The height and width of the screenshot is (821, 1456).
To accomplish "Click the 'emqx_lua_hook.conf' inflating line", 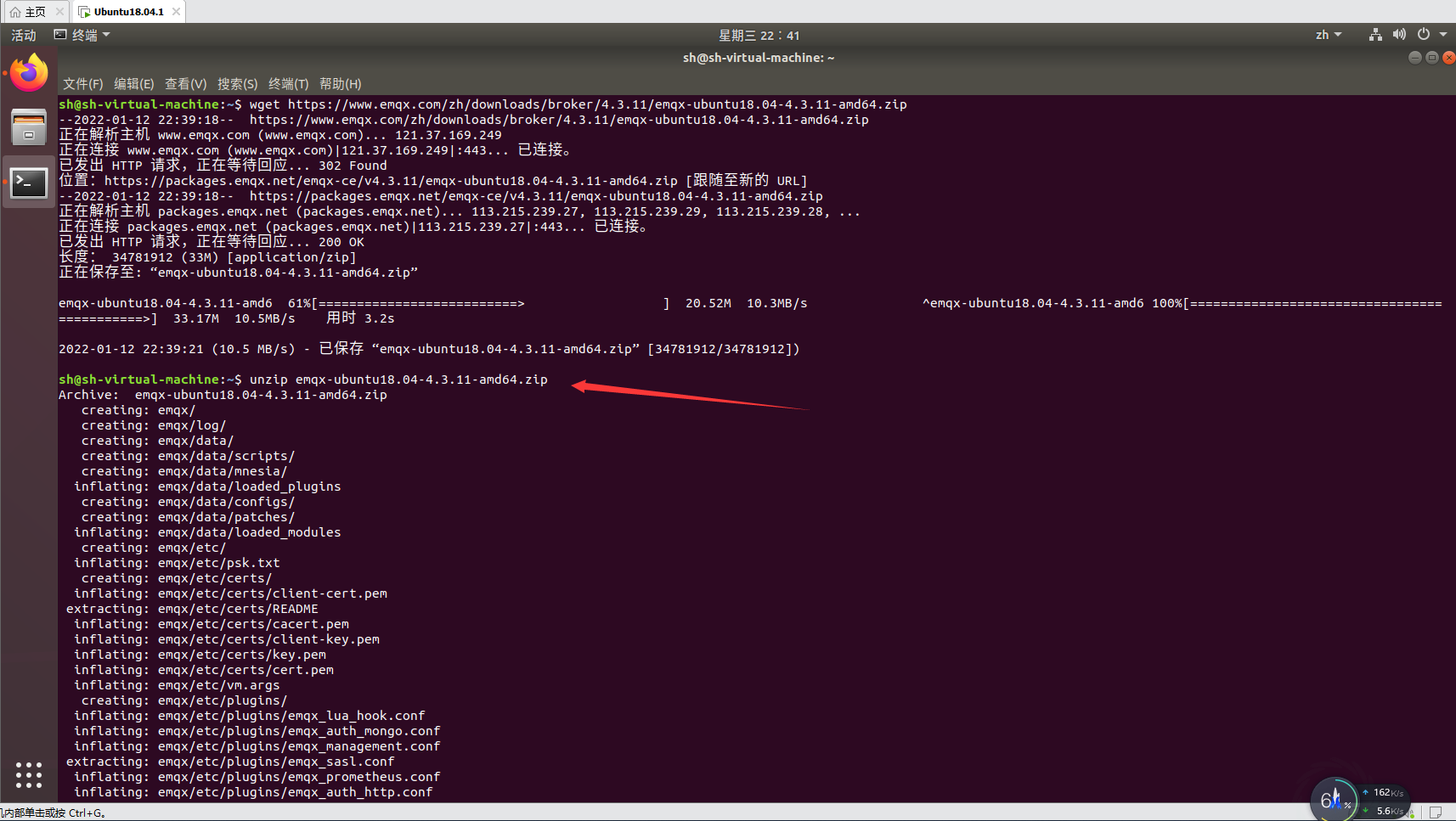I will [249, 716].
